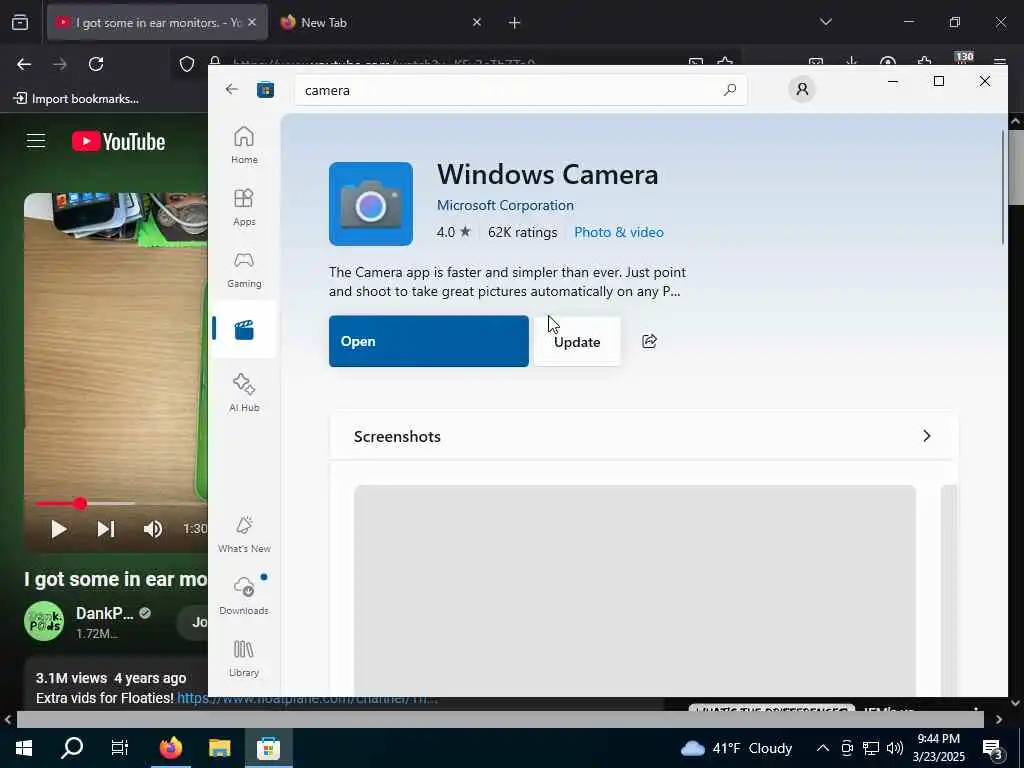The width and height of the screenshot is (1024, 768).
Task: Open Task View on the taskbar
Action: click(x=120, y=748)
